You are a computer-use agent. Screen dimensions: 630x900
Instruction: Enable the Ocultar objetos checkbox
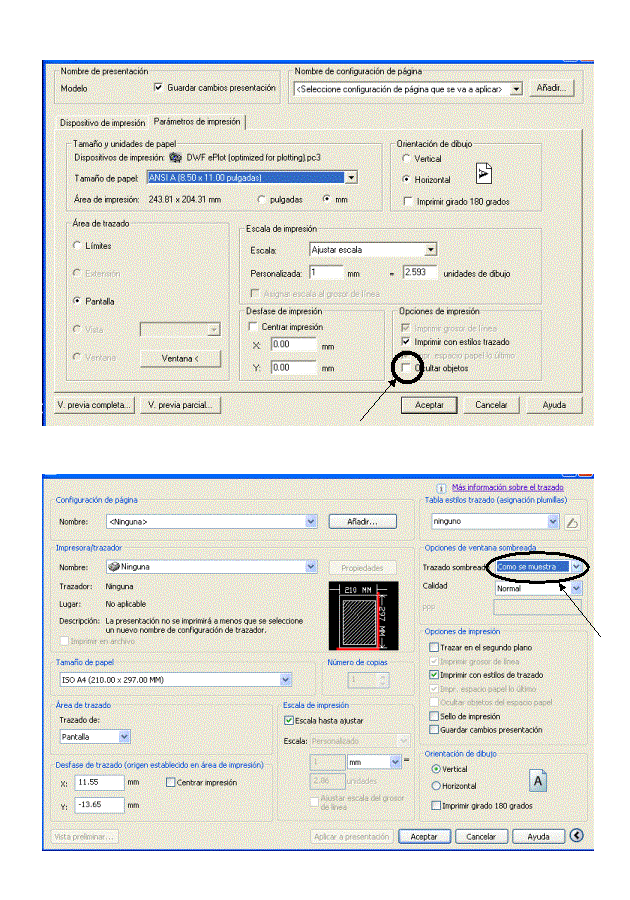click(x=406, y=367)
